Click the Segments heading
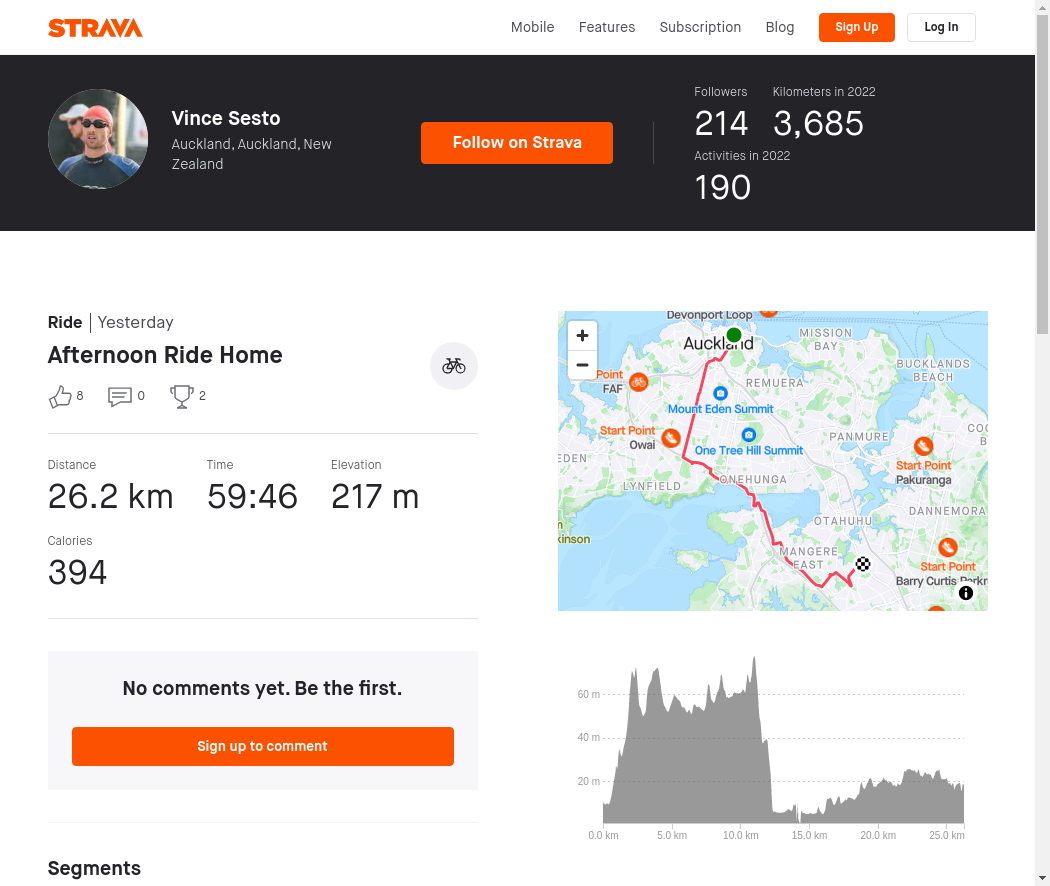The height and width of the screenshot is (886, 1050). 94,868
